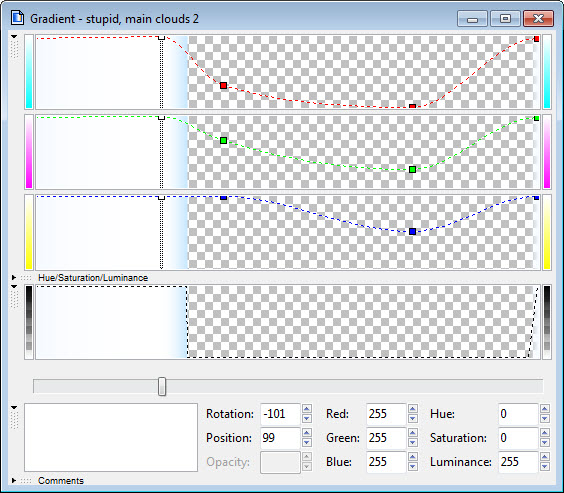The width and height of the screenshot is (564, 493).
Task: Click inside the empty comments text box
Action: click(111, 437)
